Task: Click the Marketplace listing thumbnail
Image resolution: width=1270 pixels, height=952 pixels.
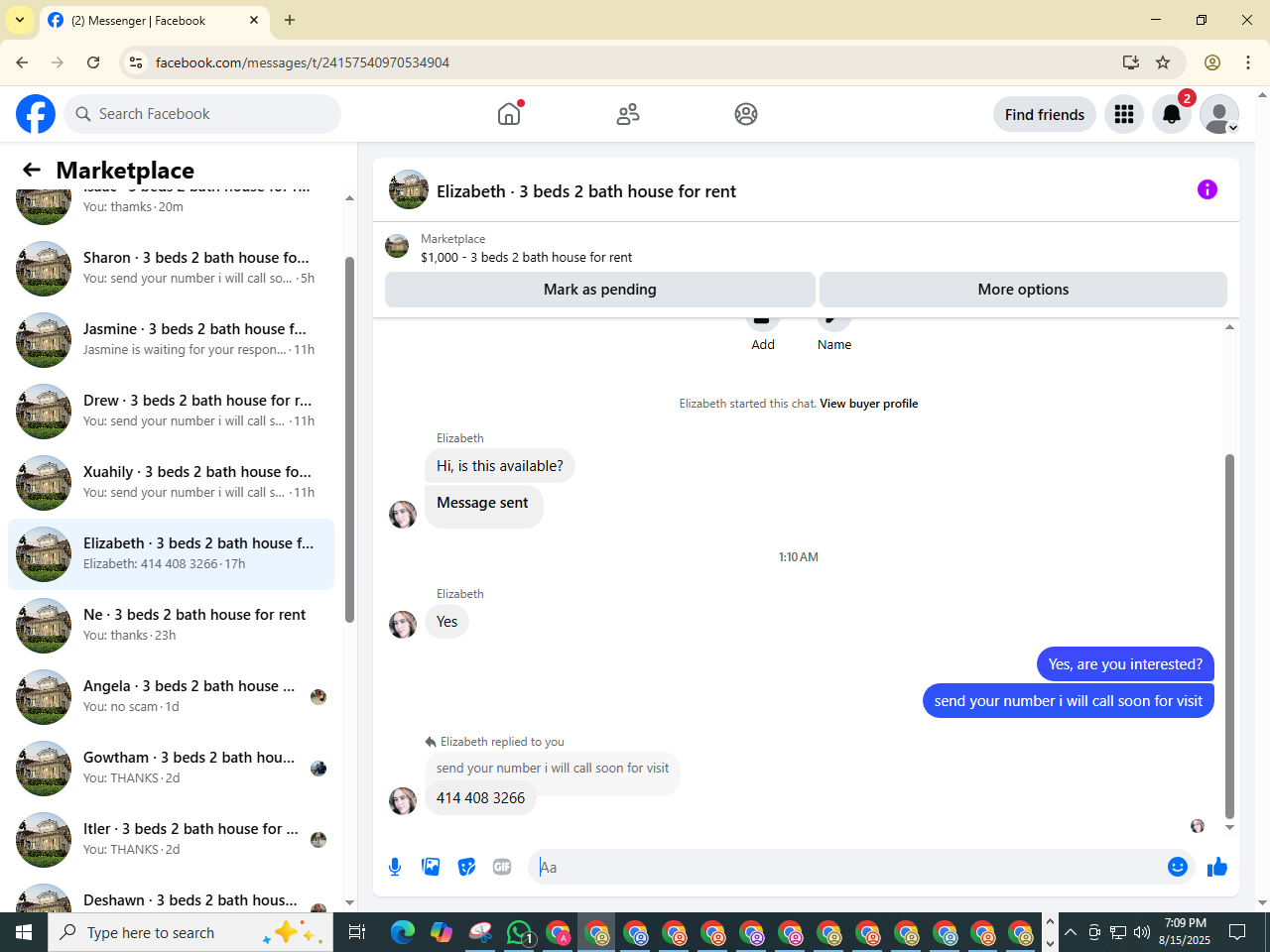Action: tap(397, 246)
